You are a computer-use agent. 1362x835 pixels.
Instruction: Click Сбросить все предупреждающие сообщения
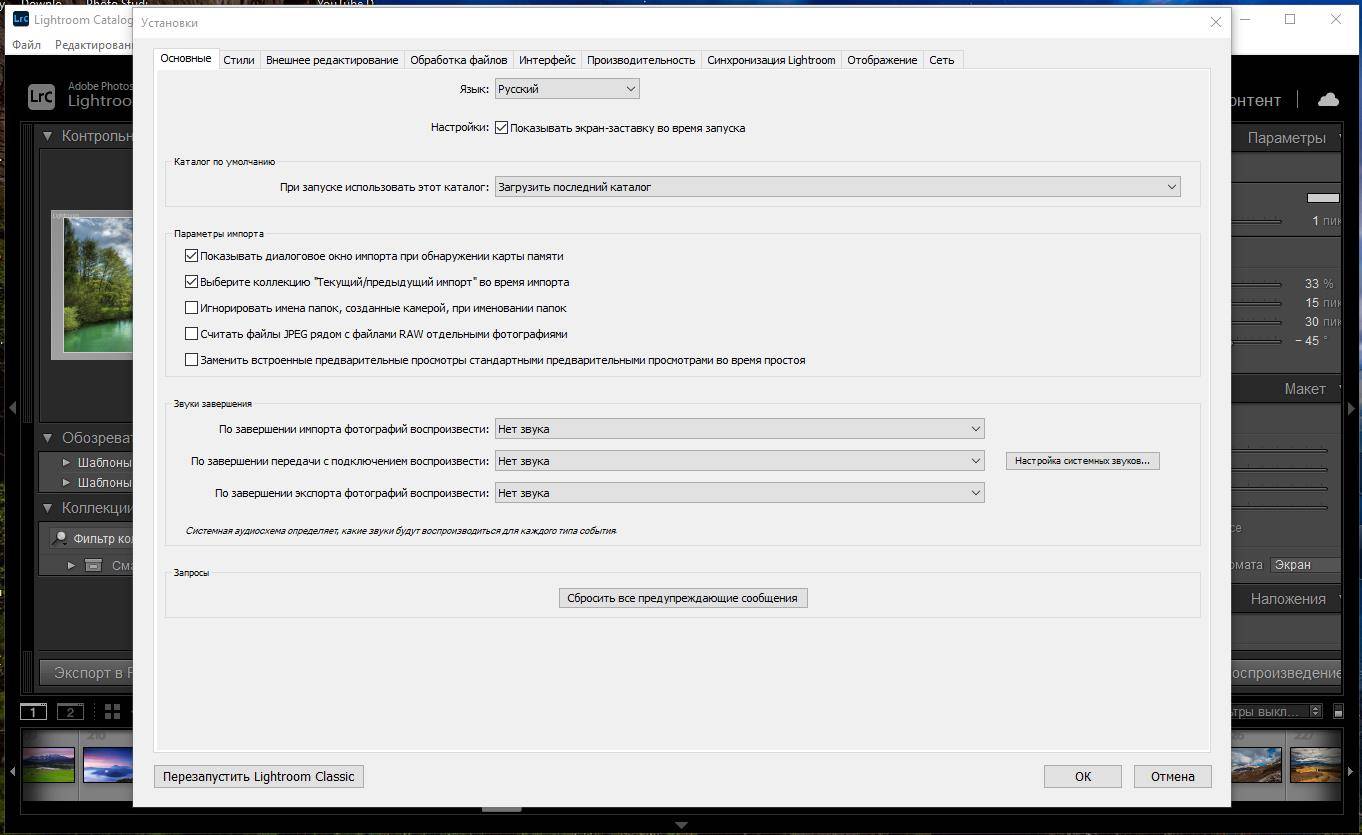[x=682, y=598]
